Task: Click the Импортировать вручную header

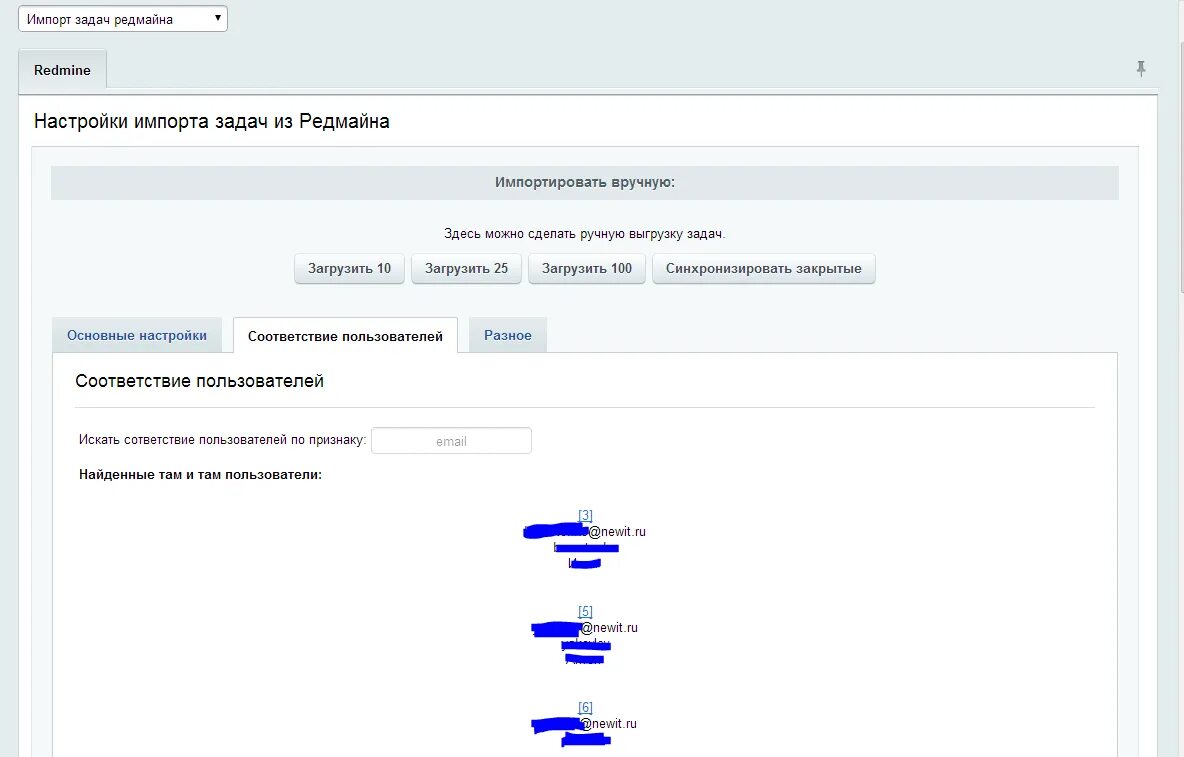Action: [x=584, y=183]
